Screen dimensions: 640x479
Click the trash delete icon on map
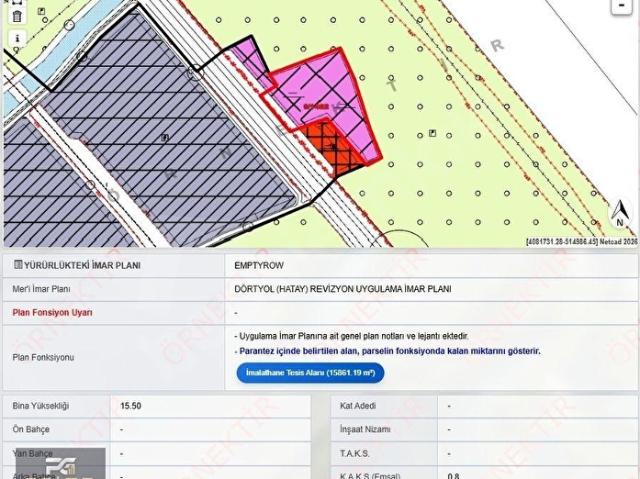tap(17, 16)
